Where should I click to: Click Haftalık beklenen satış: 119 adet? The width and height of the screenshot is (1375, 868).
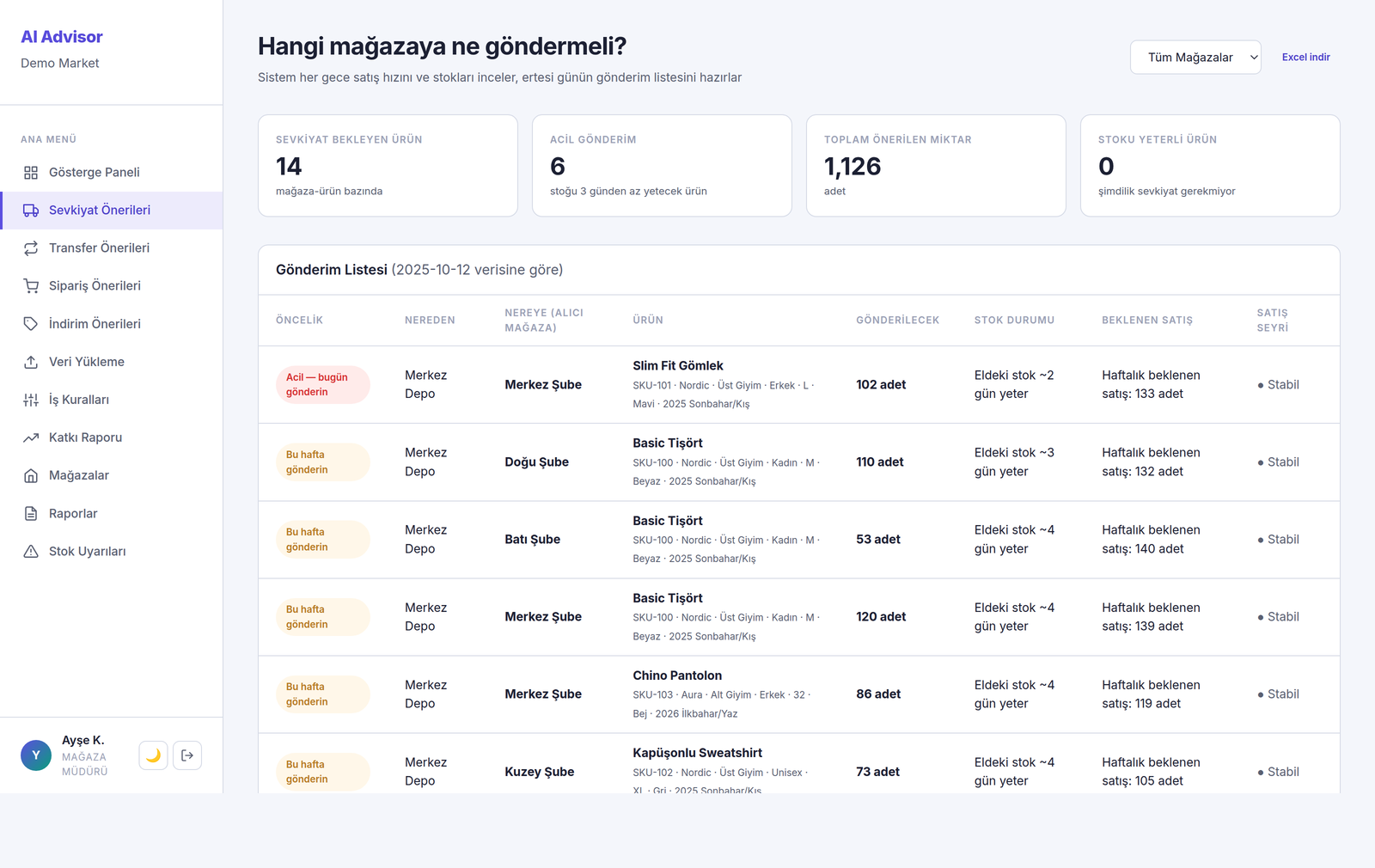click(x=1151, y=694)
